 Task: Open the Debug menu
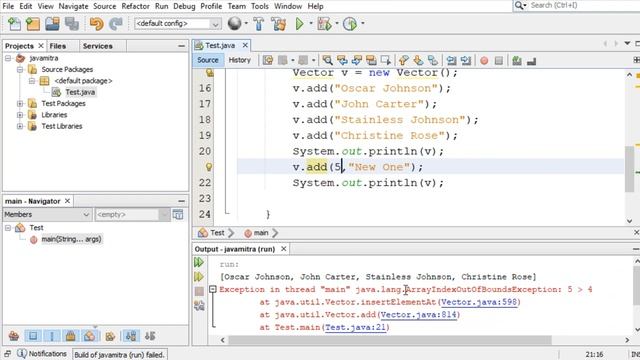point(184,6)
